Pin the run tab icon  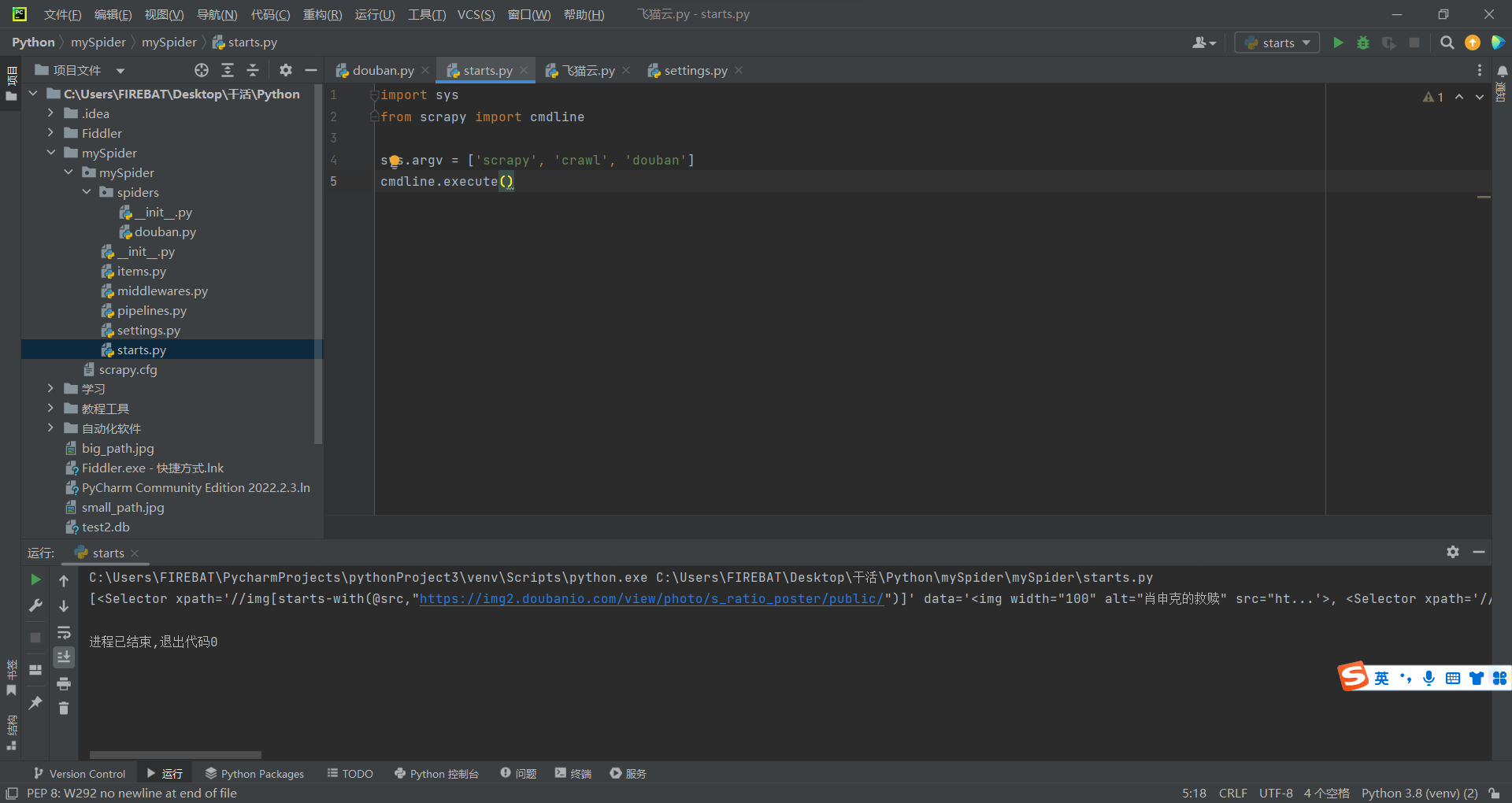click(35, 702)
